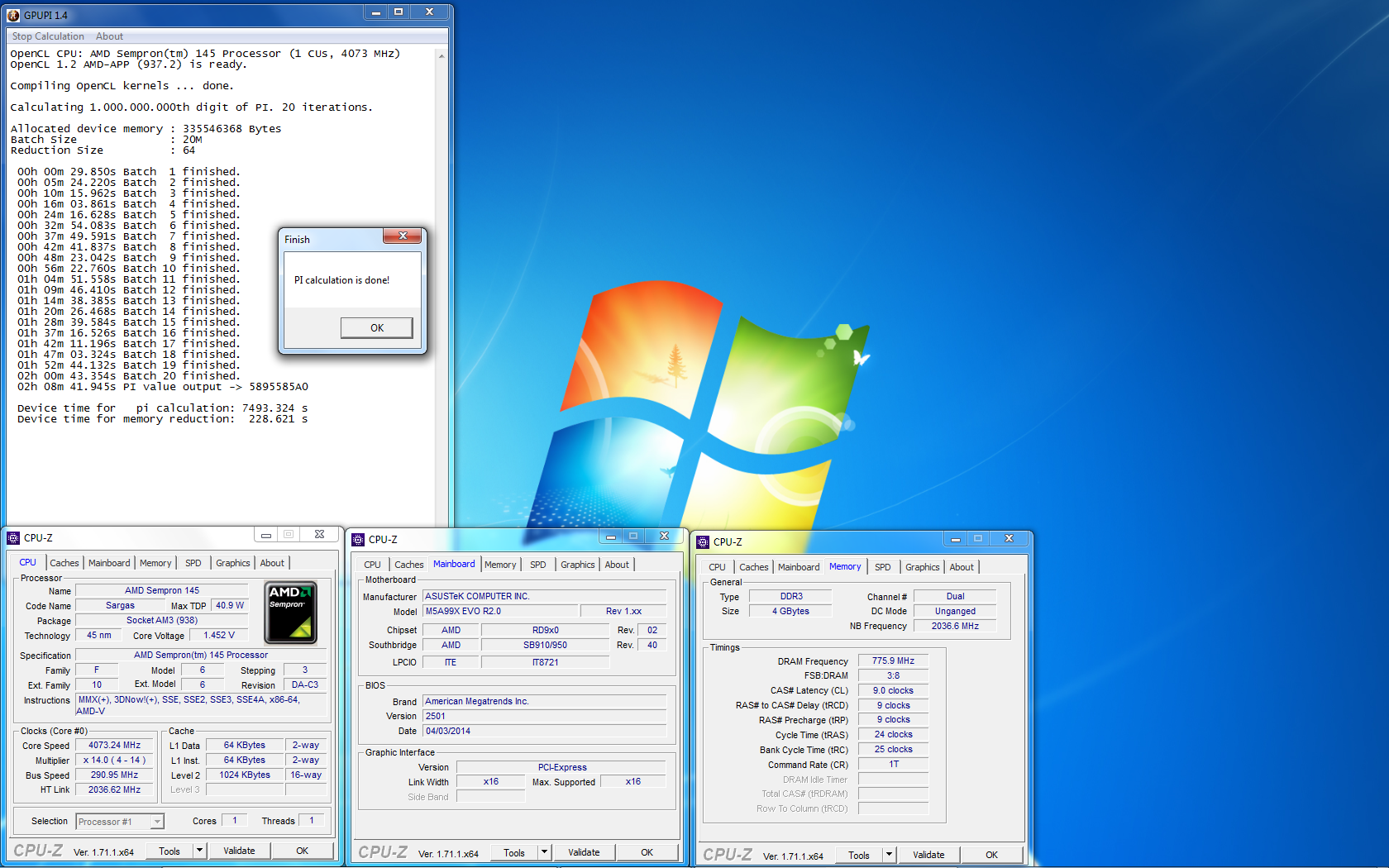Screen dimensions: 1389x868
Task: Click the Manufacturer field ASUSTeK COMPUTER INC.
Action: [x=545, y=596]
